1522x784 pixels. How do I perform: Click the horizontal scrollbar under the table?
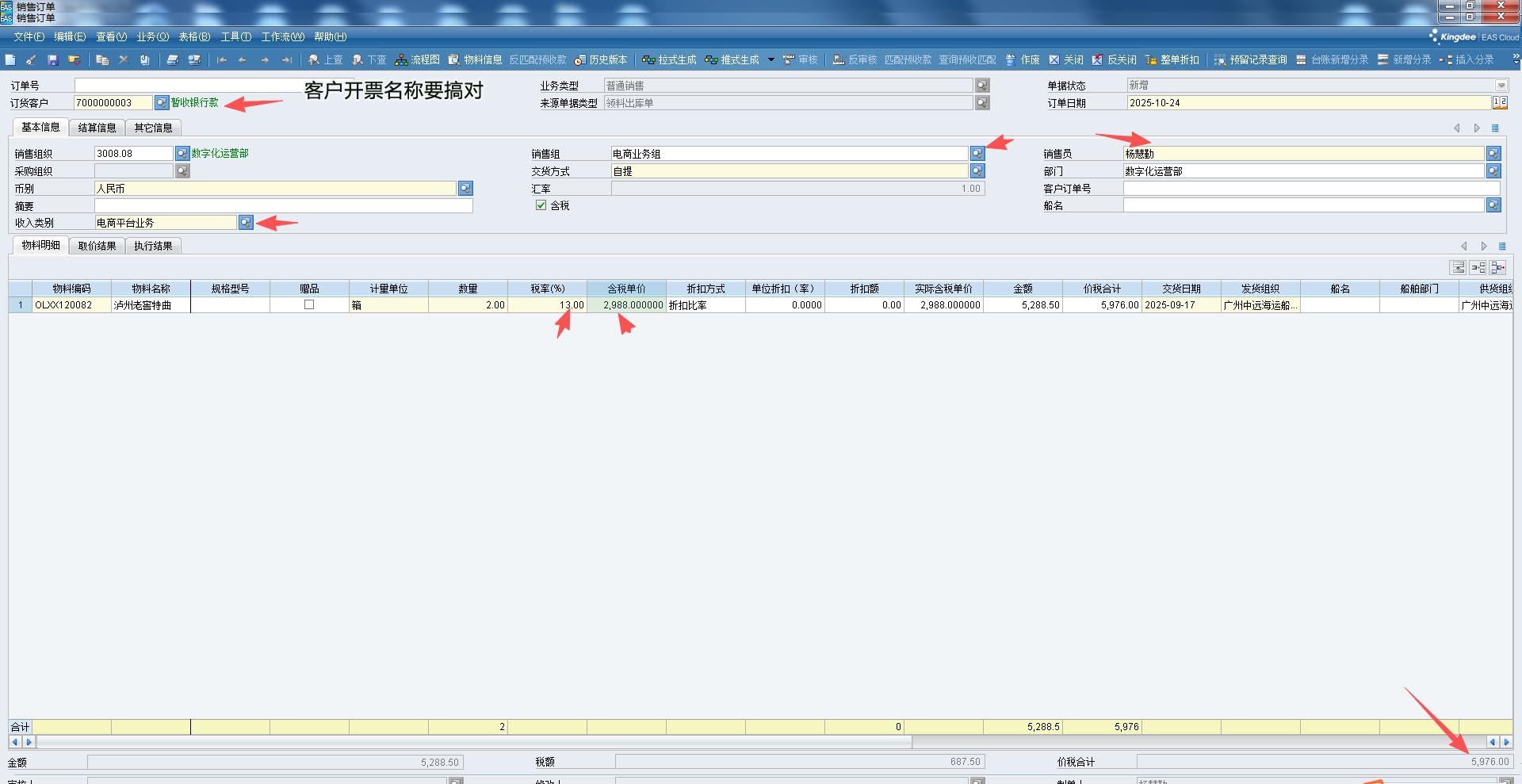pos(476,742)
